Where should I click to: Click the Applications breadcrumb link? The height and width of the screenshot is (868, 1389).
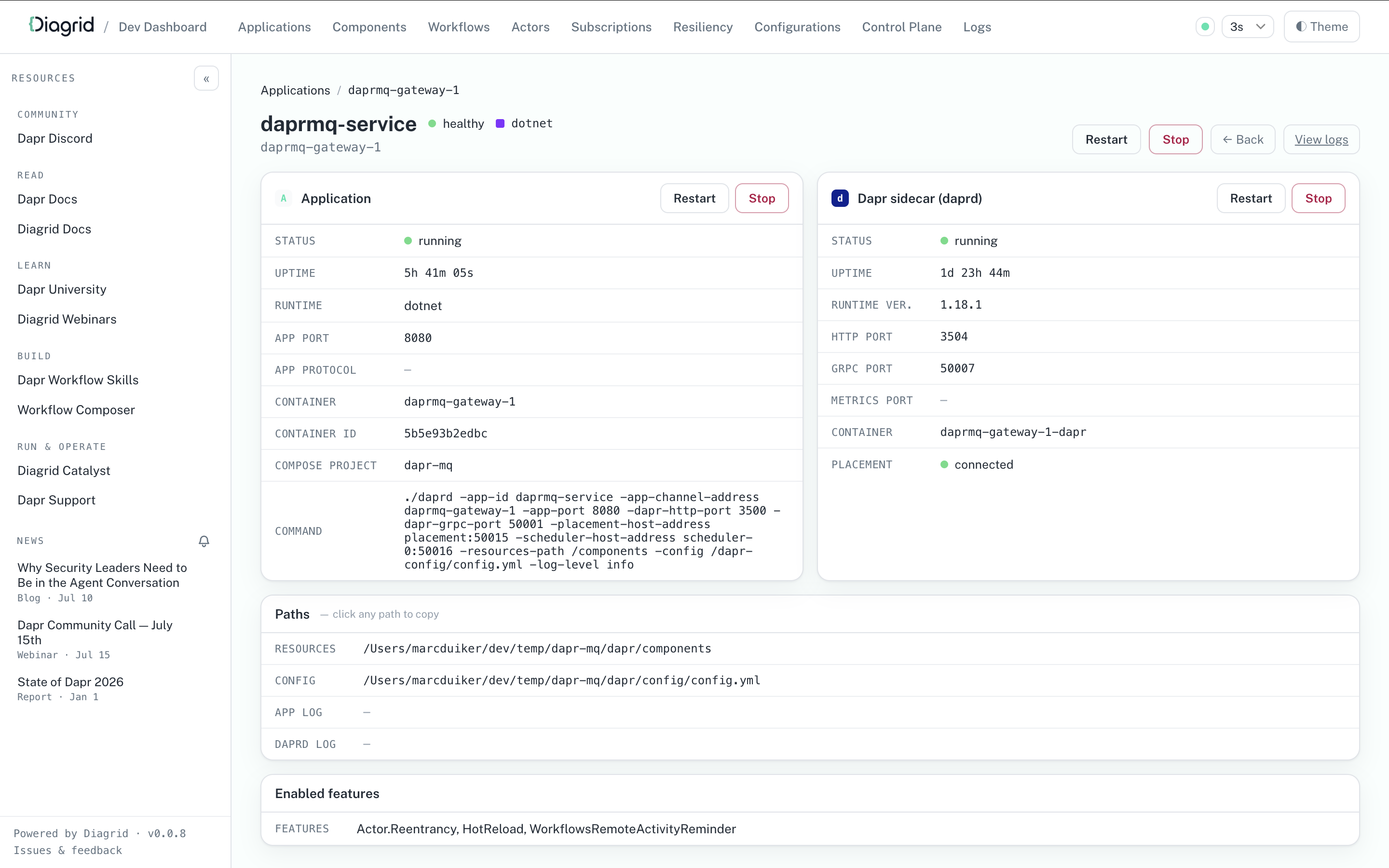click(295, 90)
